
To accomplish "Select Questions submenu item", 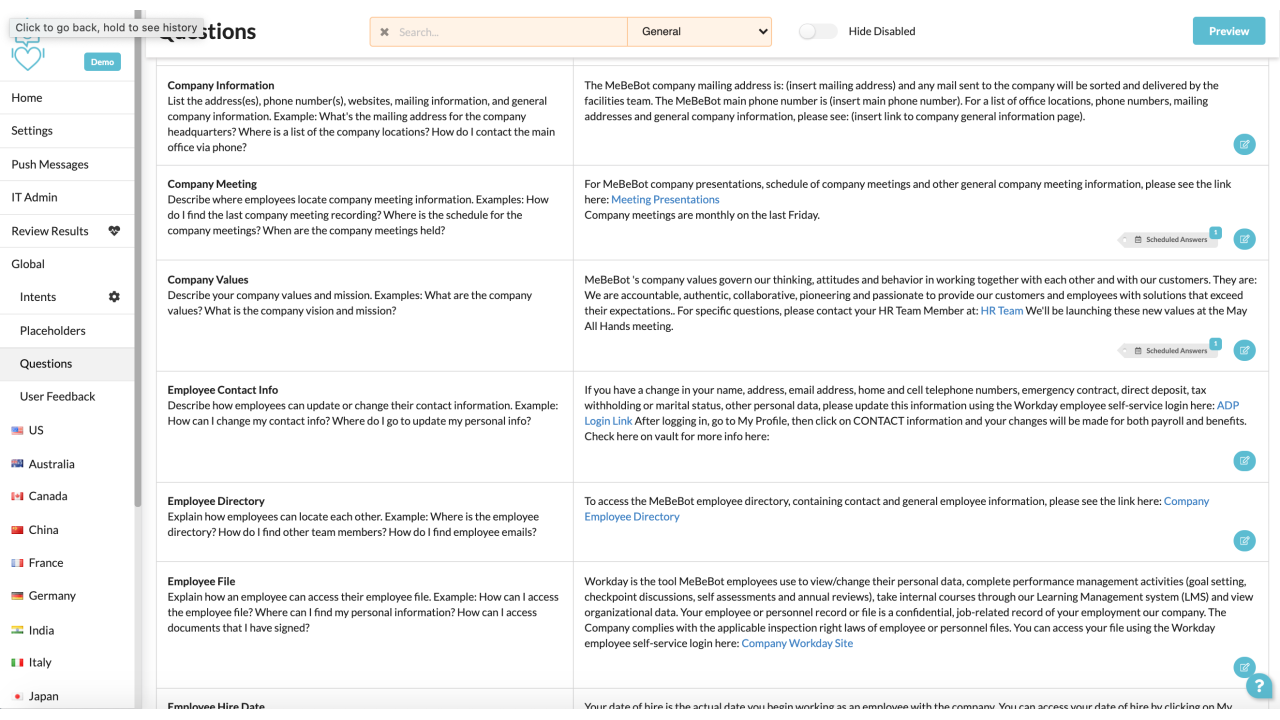I will [x=46, y=364].
